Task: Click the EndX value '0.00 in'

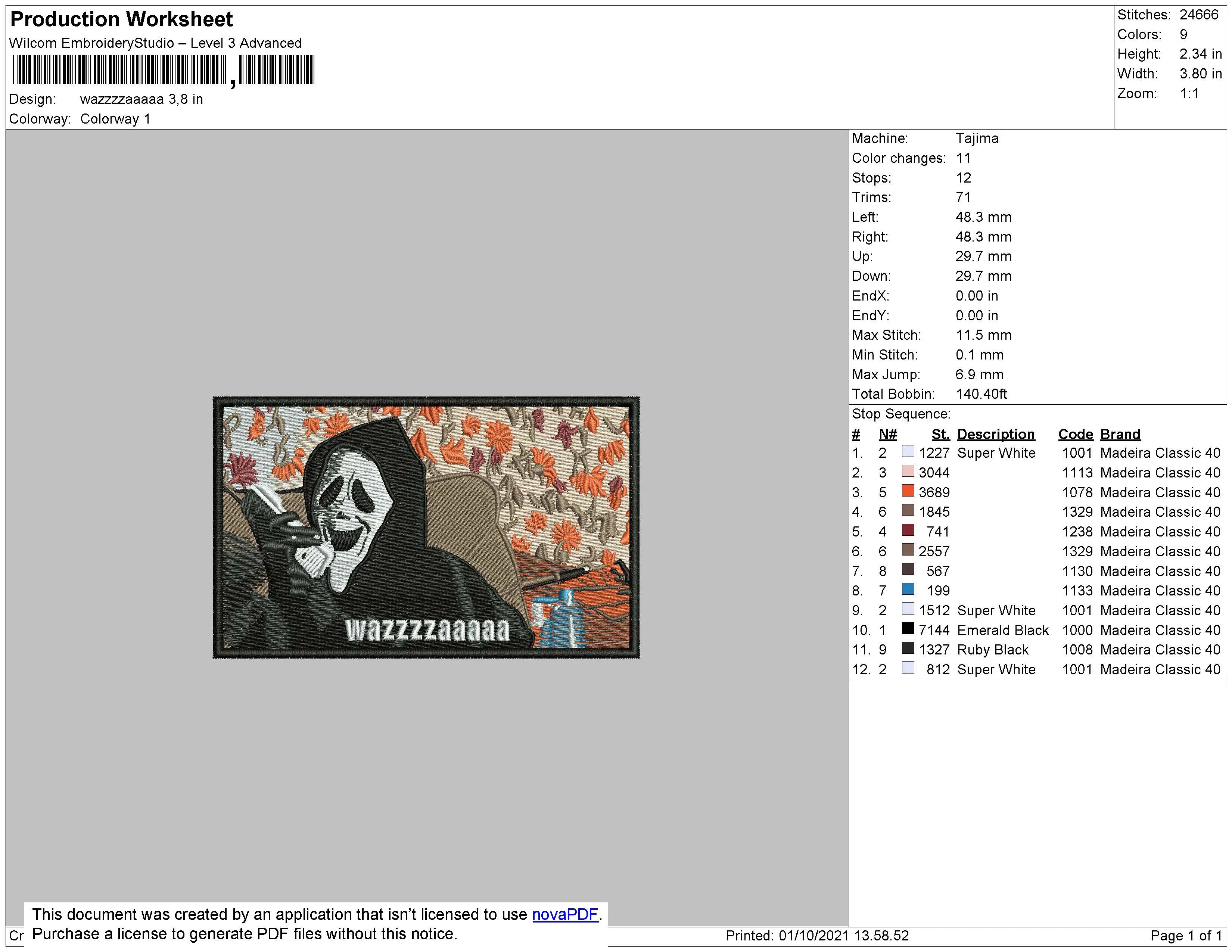Action: click(x=977, y=296)
